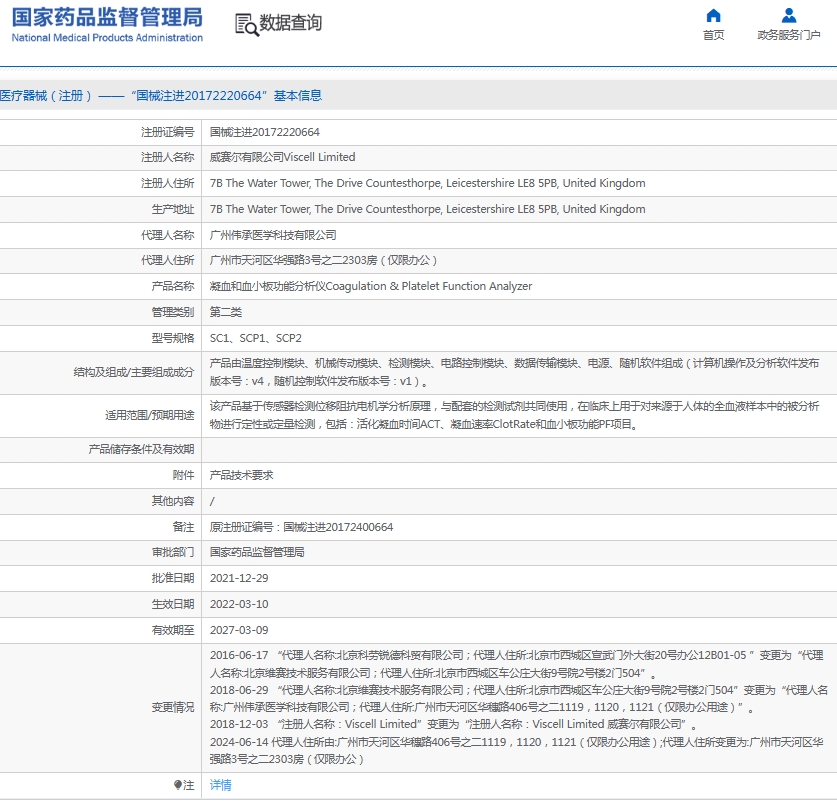Click the 代理人名称 row label
This screenshot has height=803, width=837.
[x=168, y=235]
